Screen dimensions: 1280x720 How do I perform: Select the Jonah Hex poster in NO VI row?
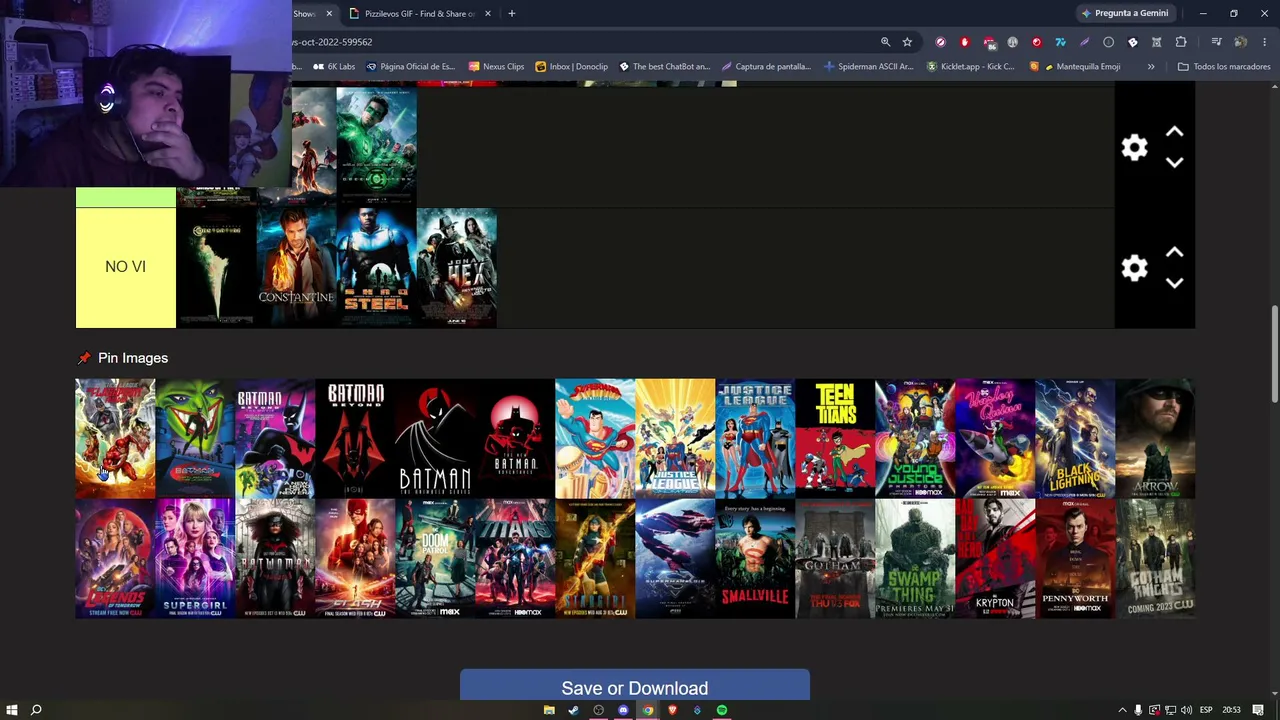pos(456,268)
